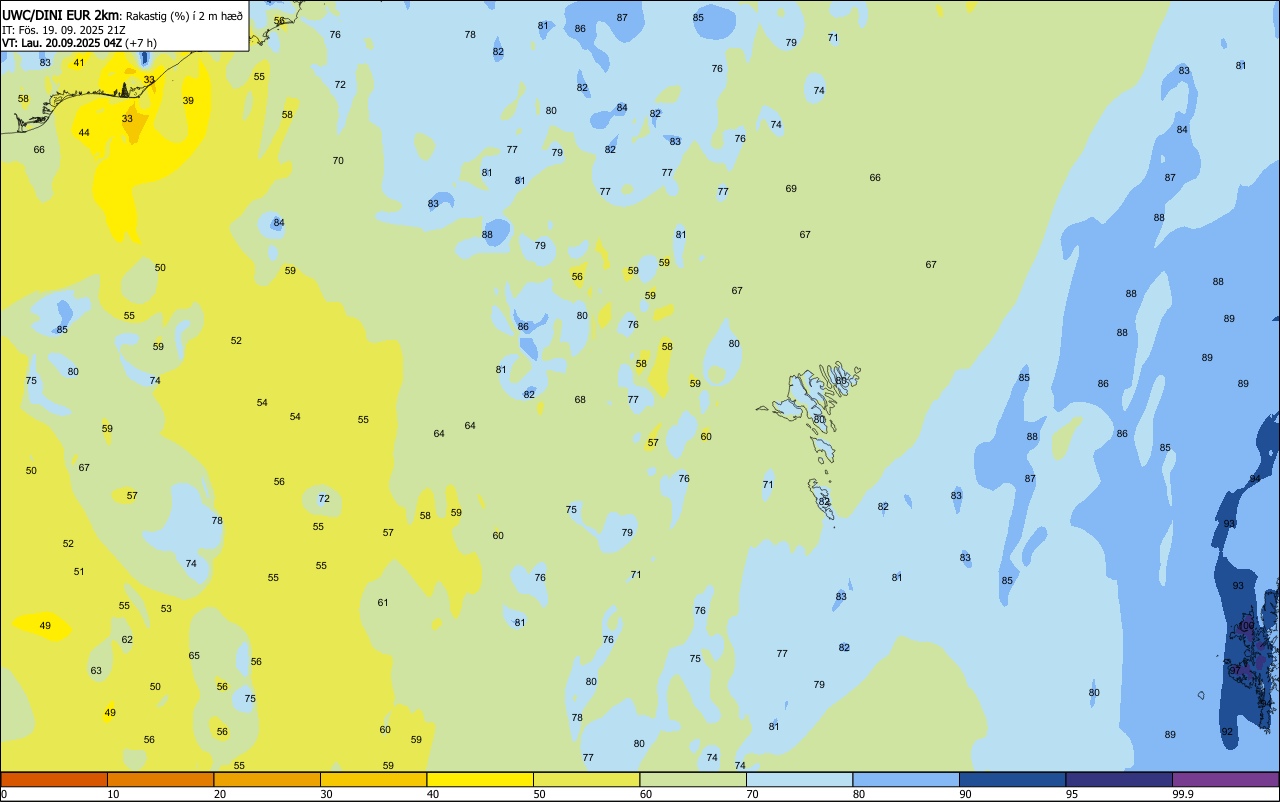The width and height of the screenshot is (1280, 802).
Task: Click the 'IT: Fös. 19. 09. 2025 21Z' line
Action: (x=63, y=30)
